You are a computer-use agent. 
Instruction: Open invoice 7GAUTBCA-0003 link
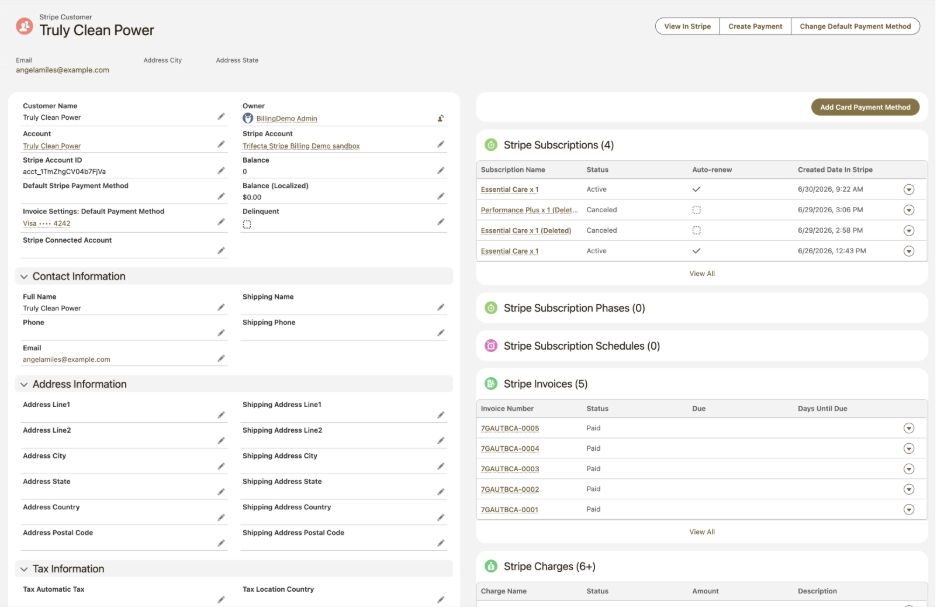pyautogui.click(x=510, y=469)
